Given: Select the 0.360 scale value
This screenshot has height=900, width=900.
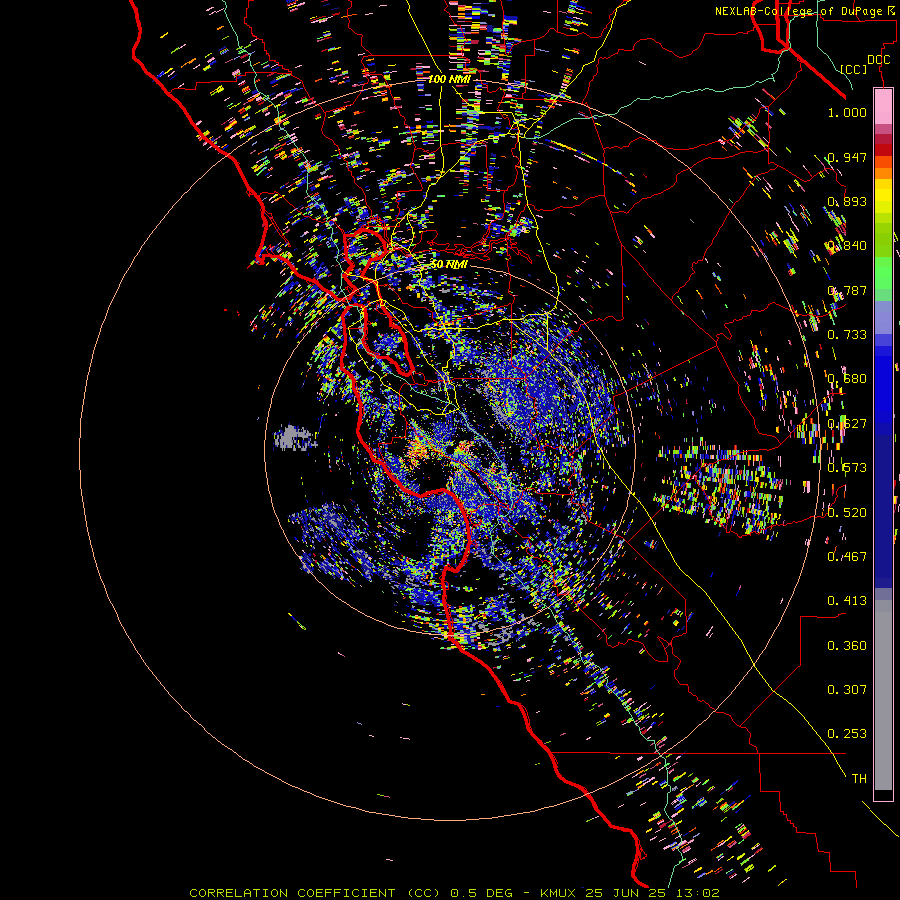Looking at the screenshot, I should (x=847, y=646).
